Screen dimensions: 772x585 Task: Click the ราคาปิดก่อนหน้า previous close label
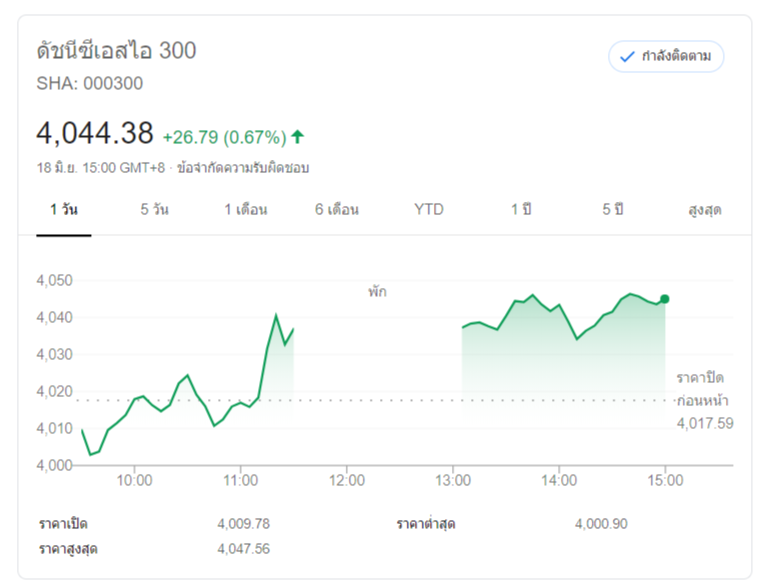(x=700, y=389)
